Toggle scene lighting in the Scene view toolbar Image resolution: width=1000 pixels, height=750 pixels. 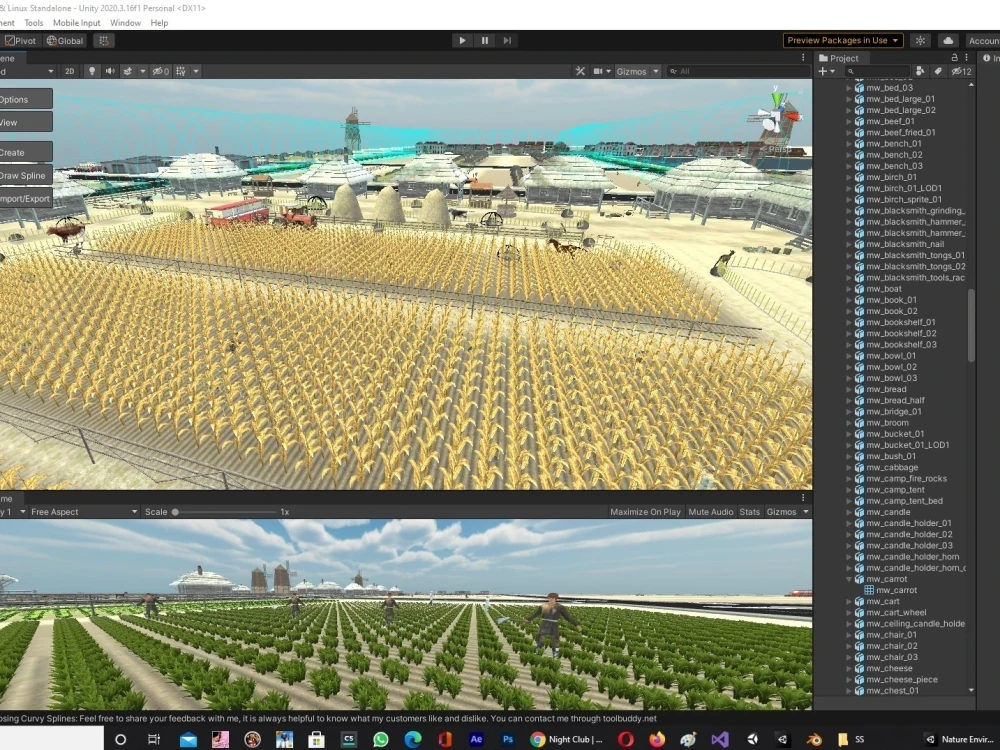(x=93, y=71)
